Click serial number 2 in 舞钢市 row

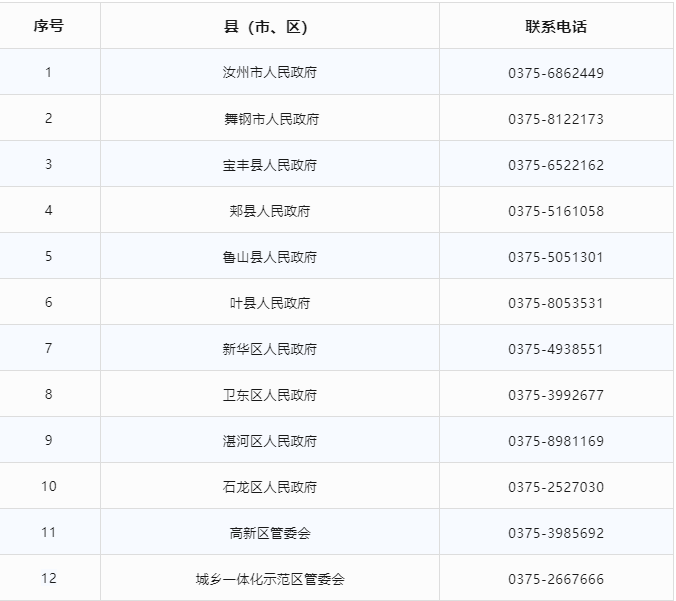49,118
